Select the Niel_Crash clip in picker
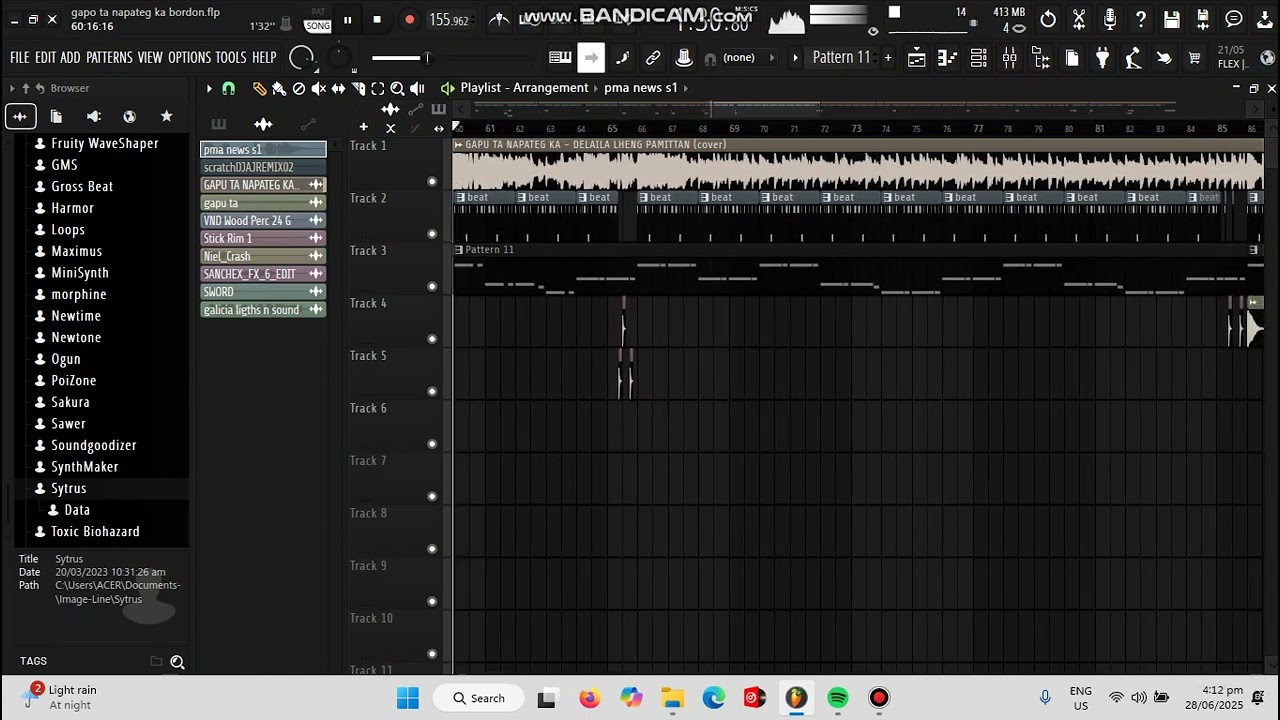Viewport: 1280px width, 720px height. coord(263,256)
